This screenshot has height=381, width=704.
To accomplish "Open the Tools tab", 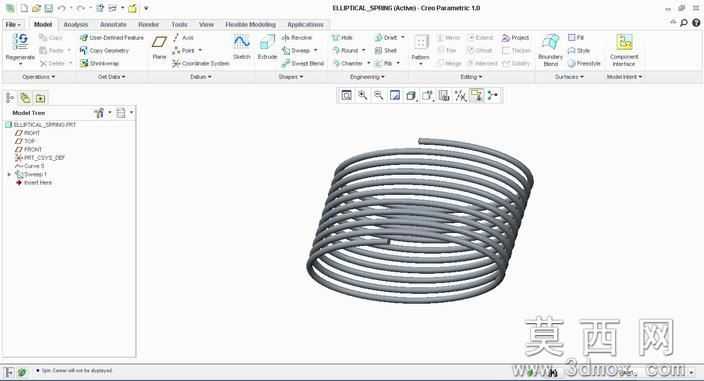I will click(179, 24).
